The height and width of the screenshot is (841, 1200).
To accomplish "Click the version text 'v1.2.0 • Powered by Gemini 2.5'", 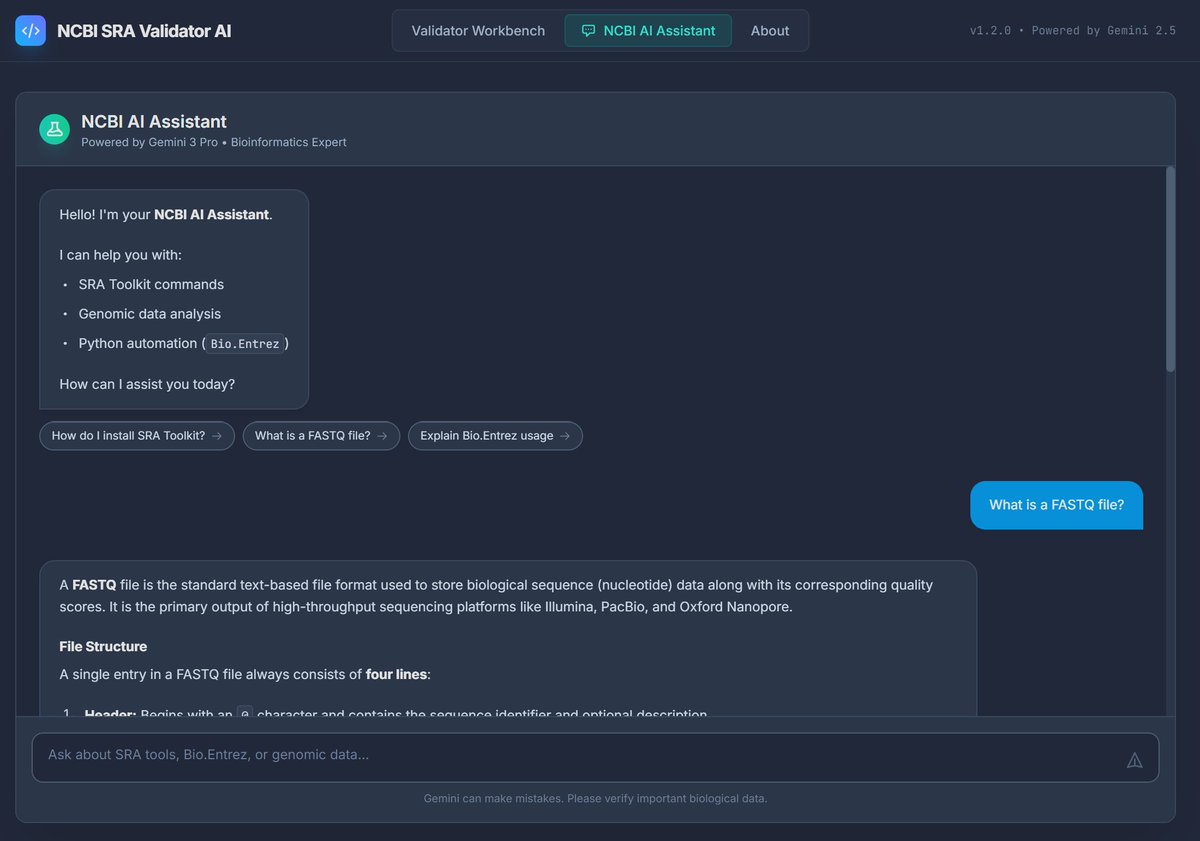I will click(x=1072, y=31).
